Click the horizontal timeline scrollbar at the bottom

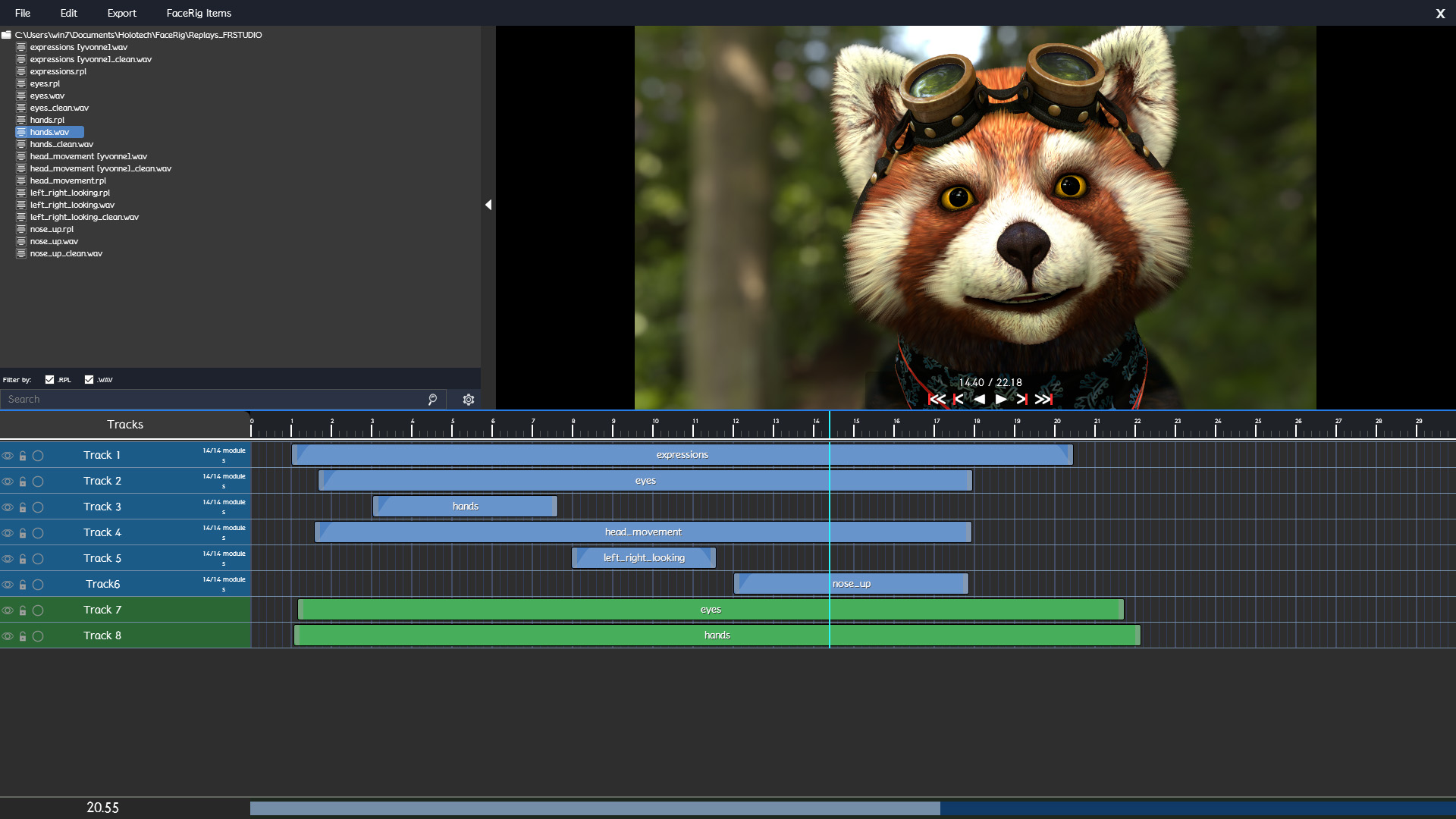591,808
